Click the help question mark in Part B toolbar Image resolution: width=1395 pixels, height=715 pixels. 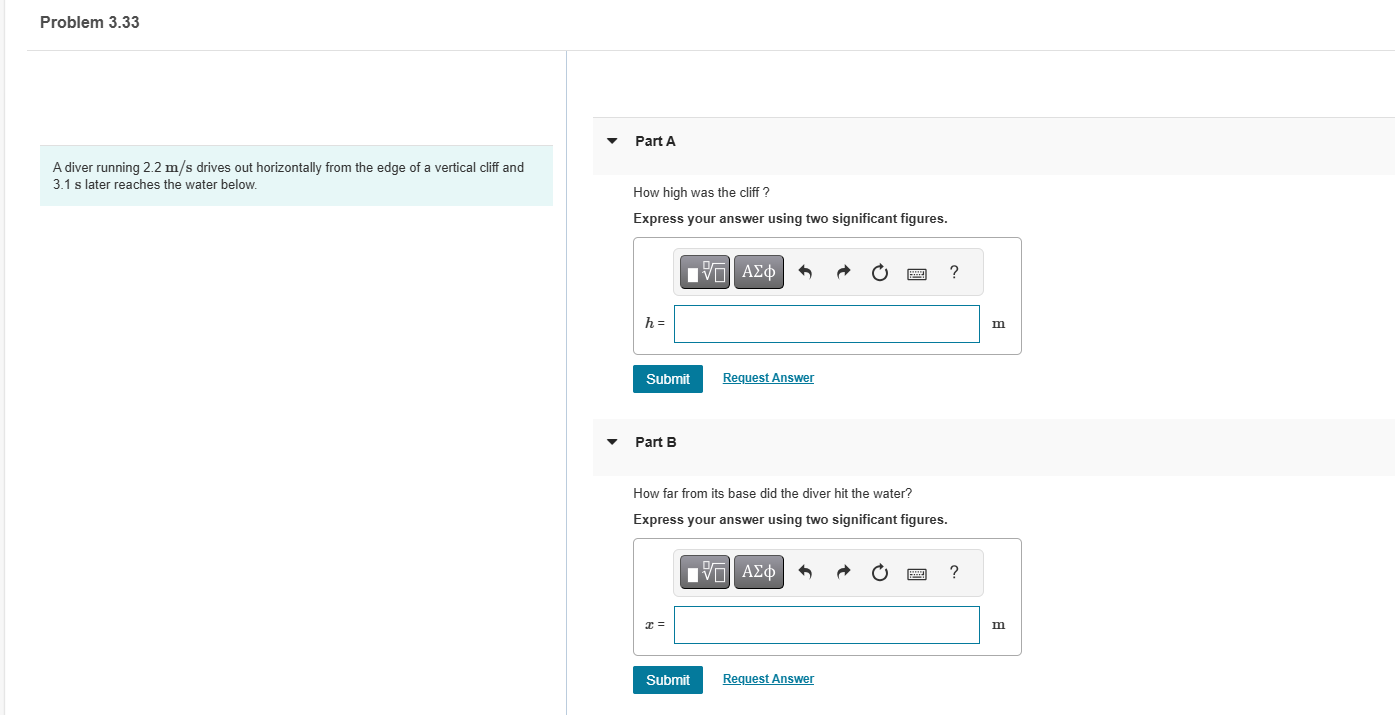pos(954,572)
